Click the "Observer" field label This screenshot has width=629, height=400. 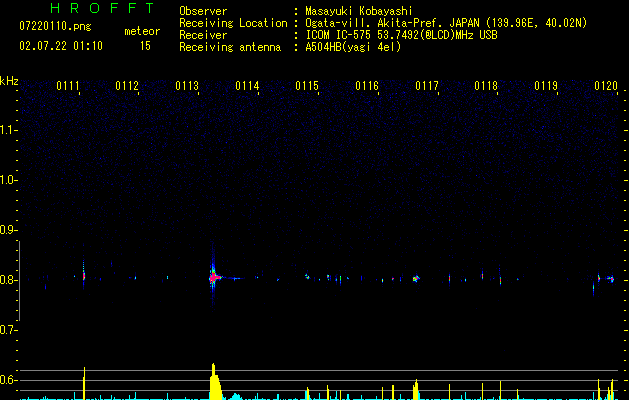pyautogui.click(x=203, y=11)
